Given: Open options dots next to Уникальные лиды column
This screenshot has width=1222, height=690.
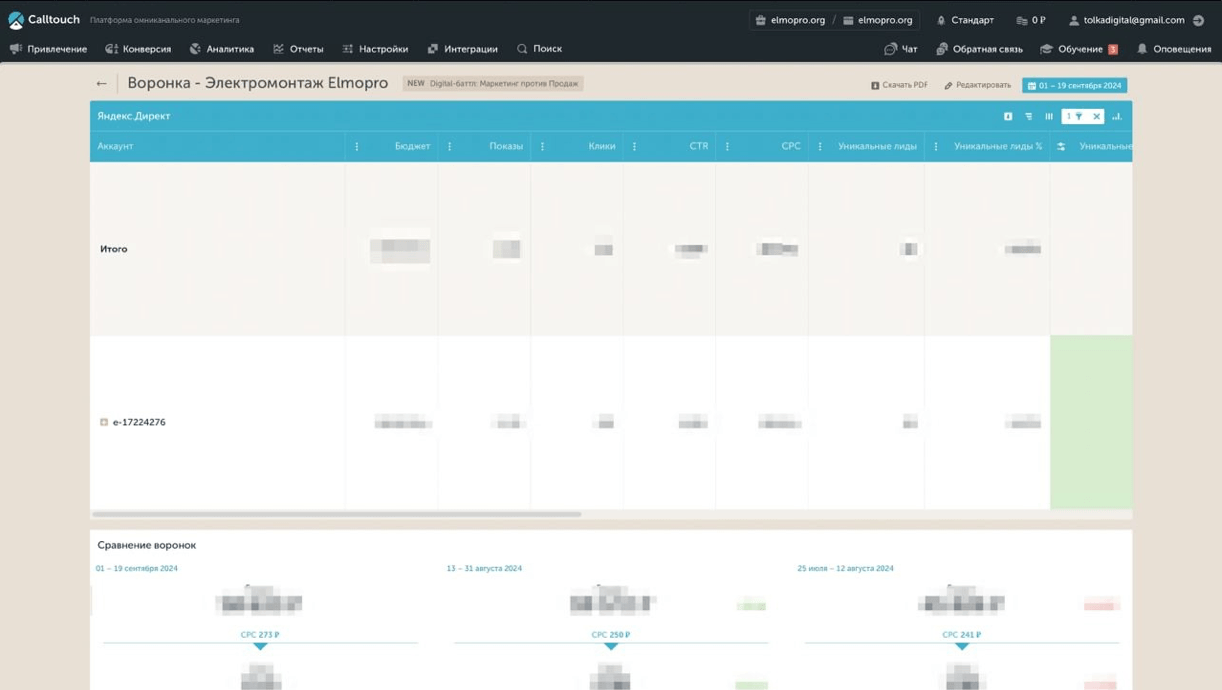Looking at the screenshot, I should 936,147.
